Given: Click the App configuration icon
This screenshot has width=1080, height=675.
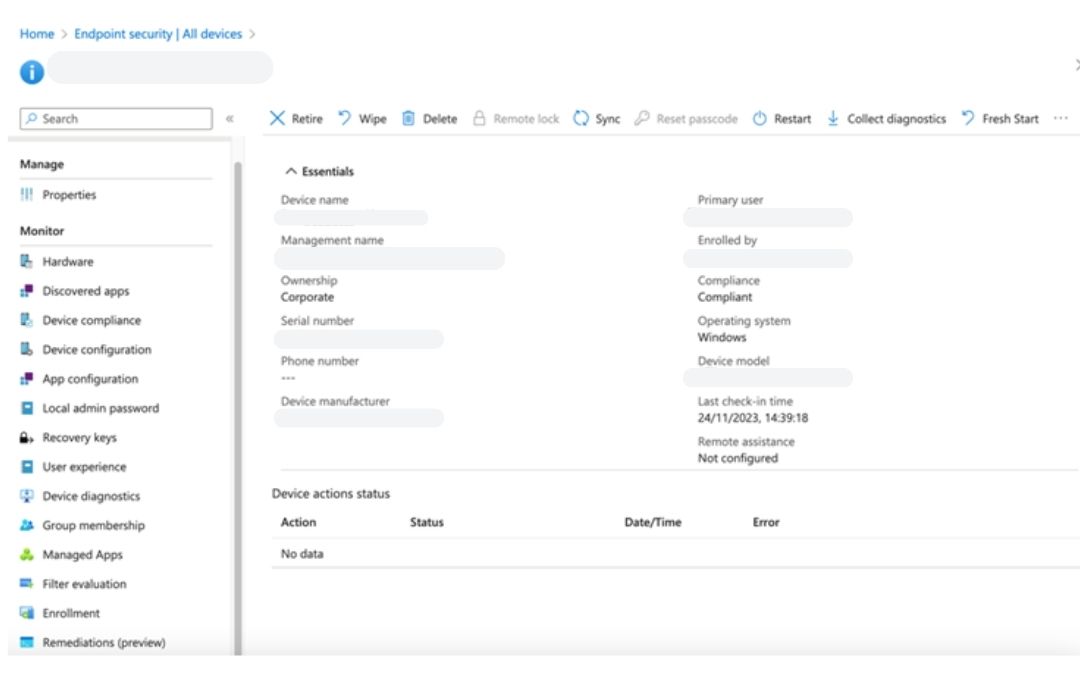Looking at the screenshot, I should (27, 378).
